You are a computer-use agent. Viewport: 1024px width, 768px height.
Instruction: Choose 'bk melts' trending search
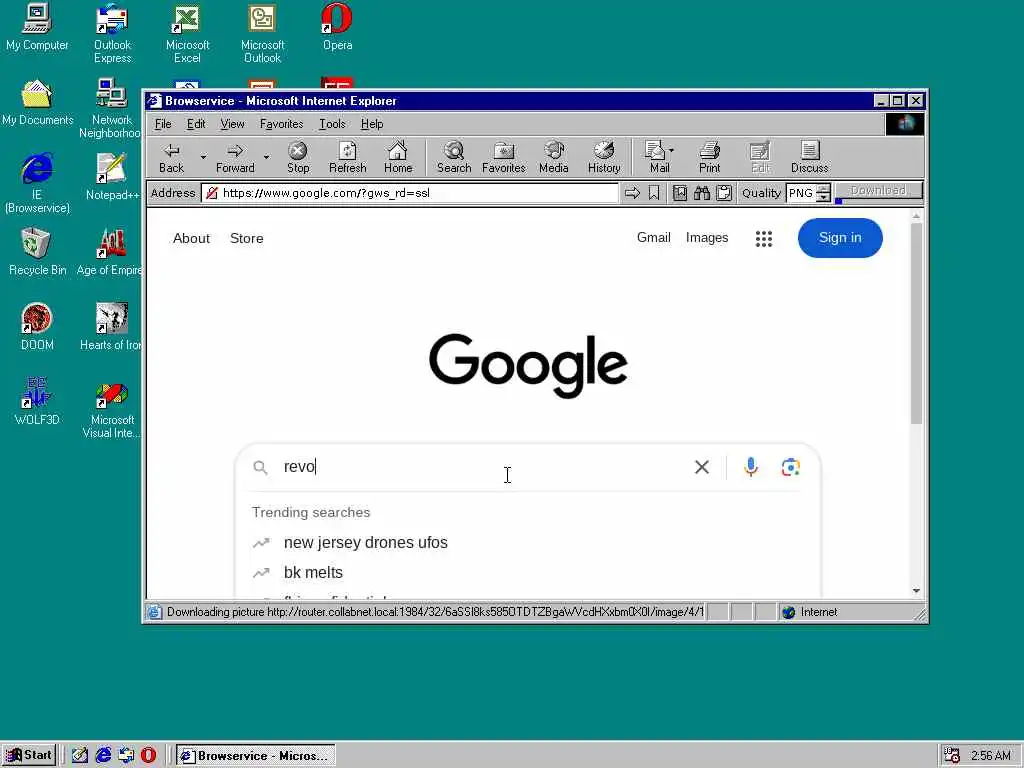pyautogui.click(x=313, y=573)
